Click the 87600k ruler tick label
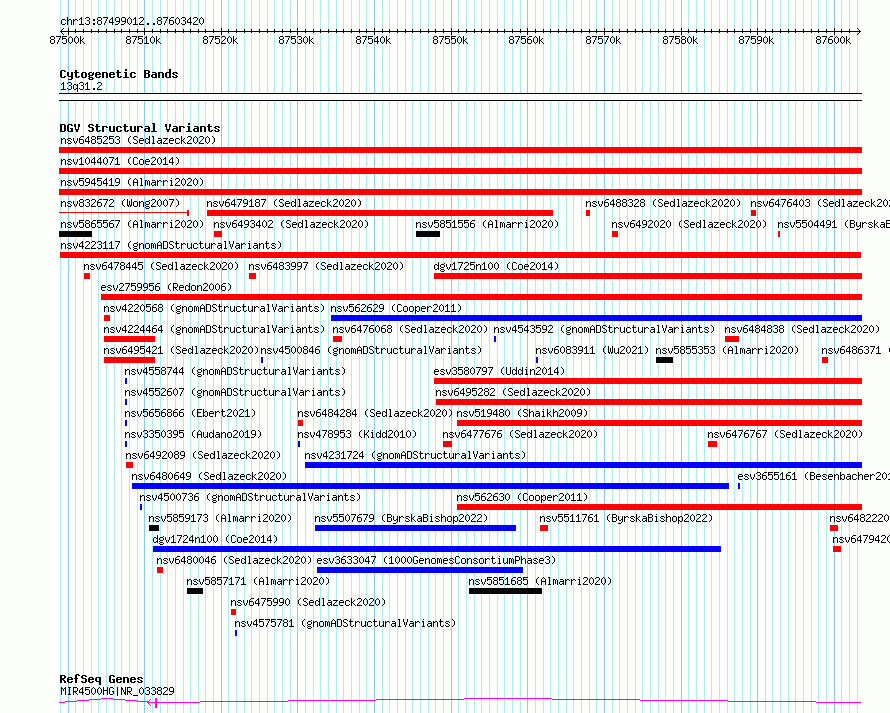Screen dimensions: 890x713 [x=833, y=40]
